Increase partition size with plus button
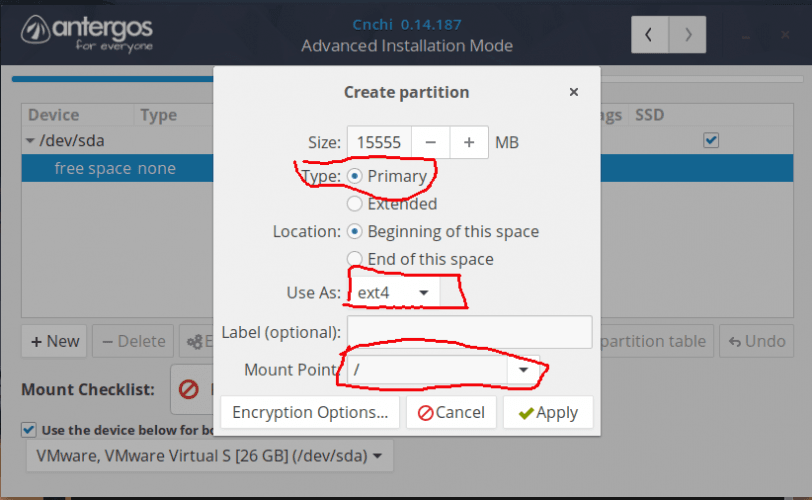The image size is (812, 500). (x=469, y=142)
